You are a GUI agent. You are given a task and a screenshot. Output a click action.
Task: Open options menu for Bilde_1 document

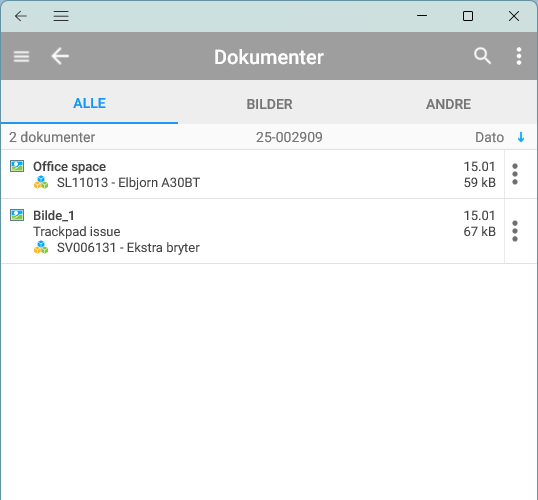pyautogui.click(x=515, y=231)
